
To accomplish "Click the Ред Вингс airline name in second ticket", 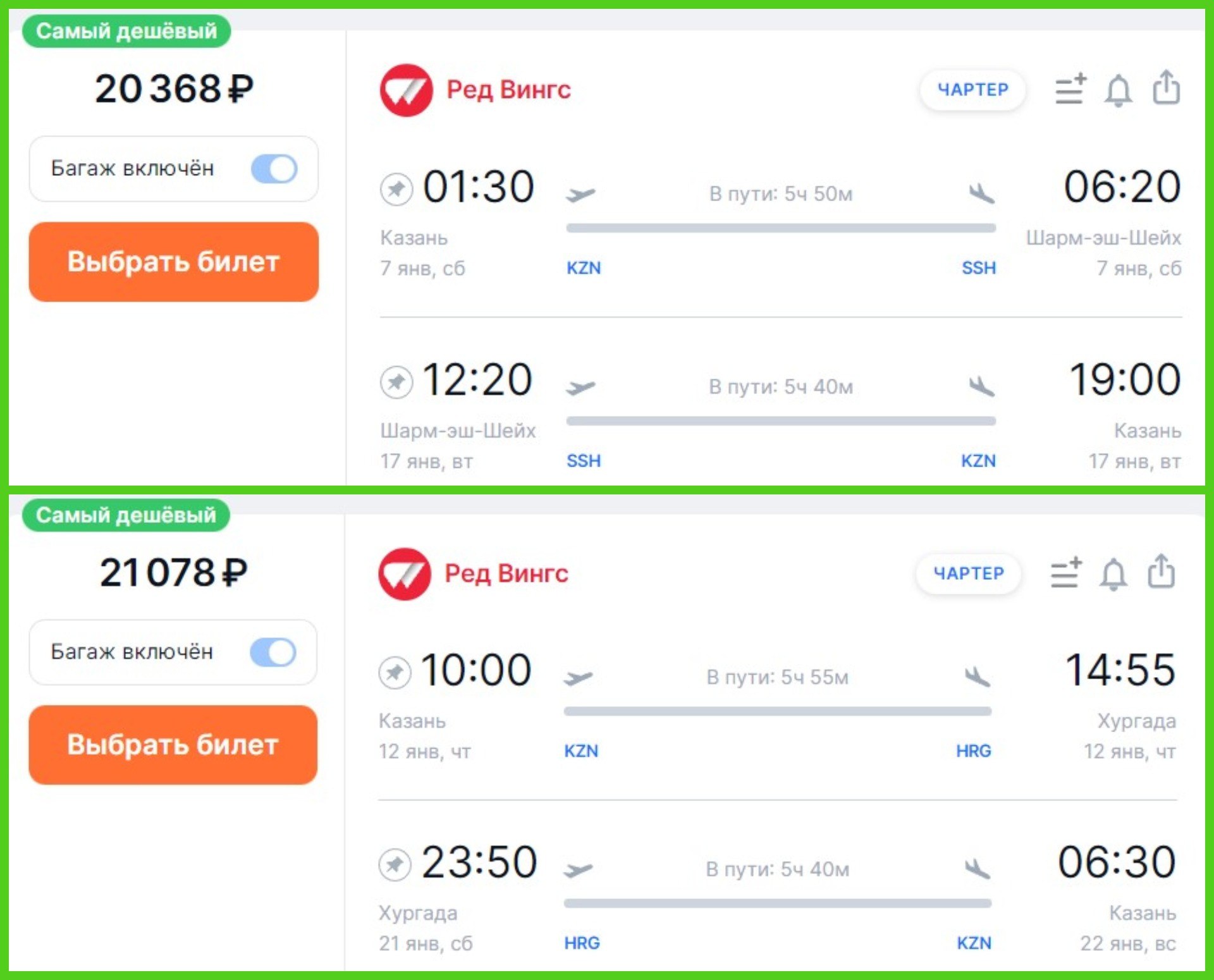I will click(506, 573).
